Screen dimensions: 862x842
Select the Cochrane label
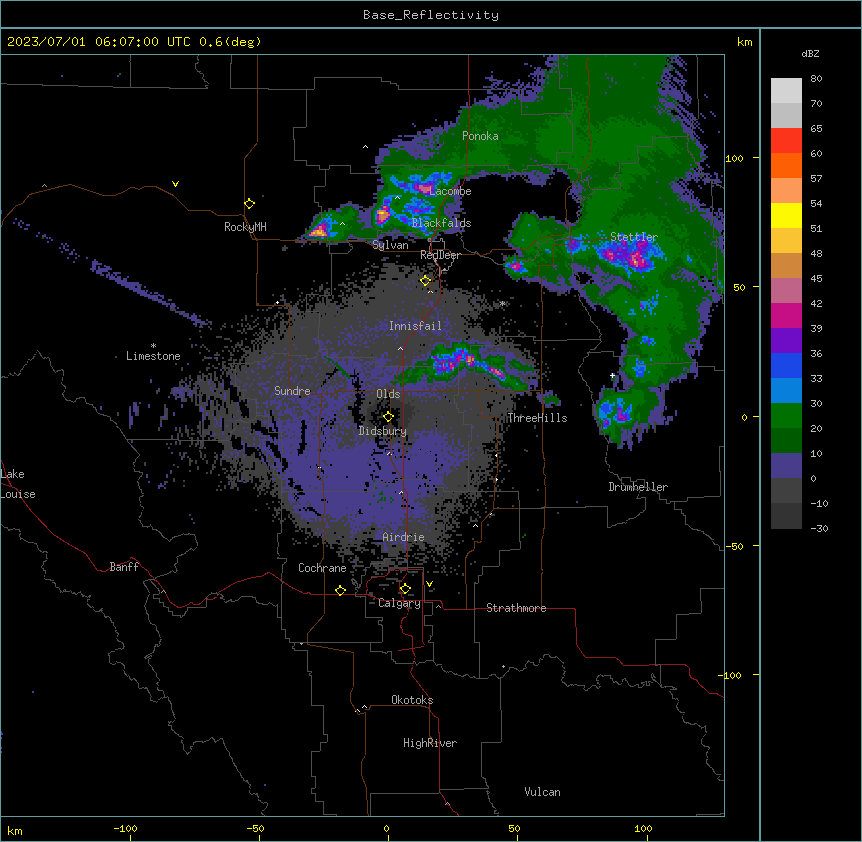point(322,568)
